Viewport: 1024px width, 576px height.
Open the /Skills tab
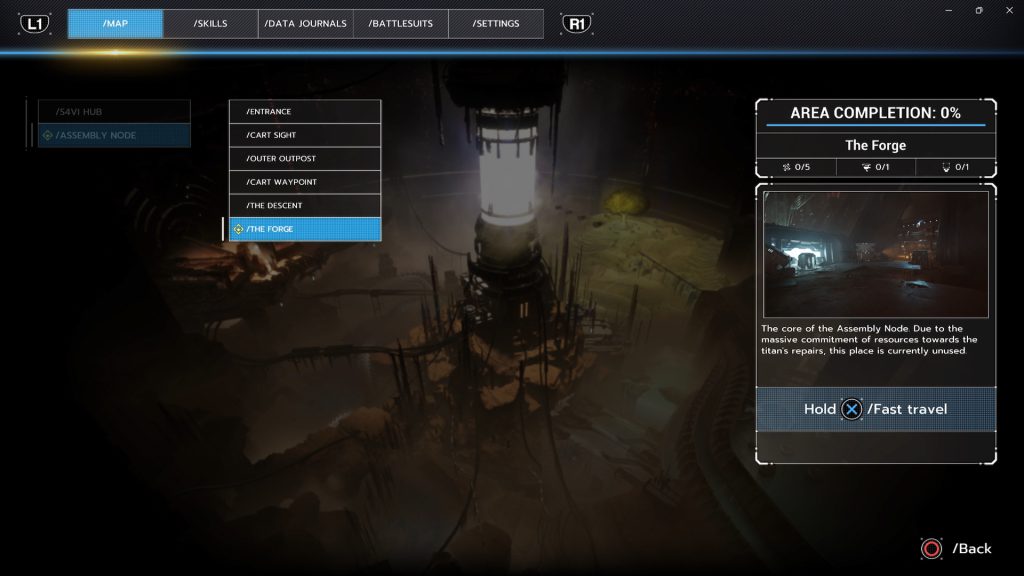click(x=210, y=24)
